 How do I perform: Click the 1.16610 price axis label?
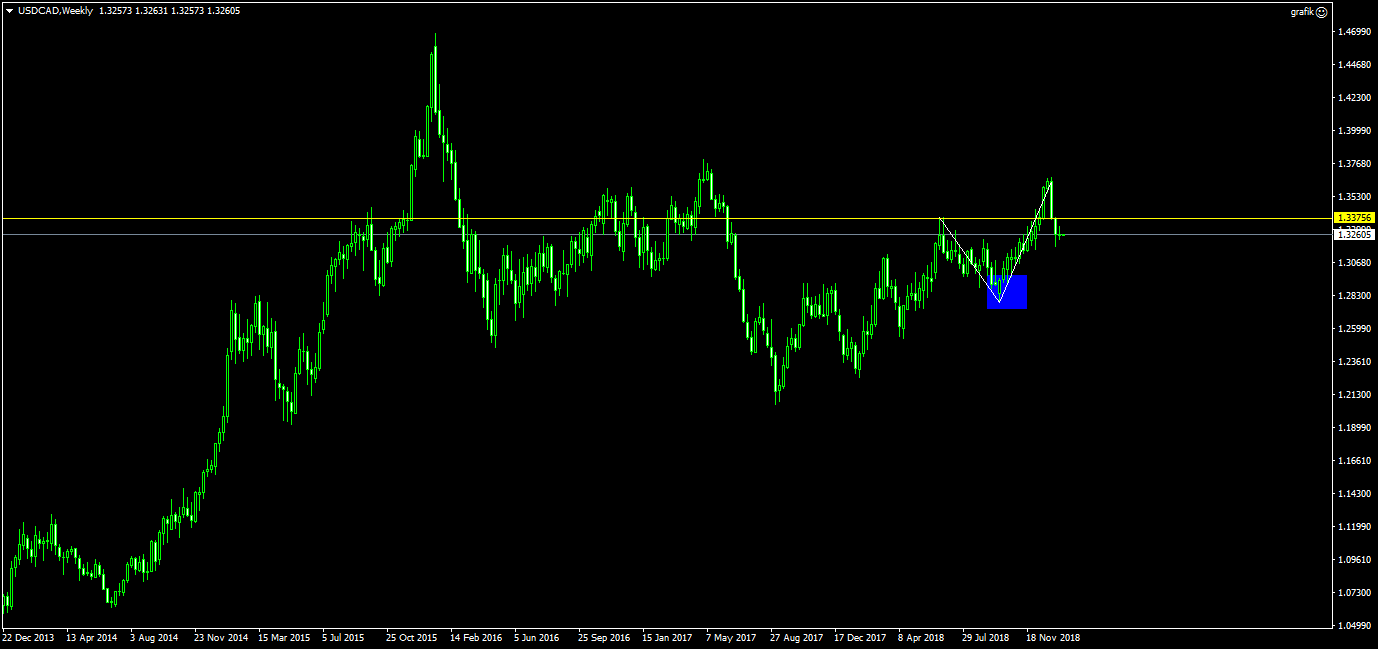1352,461
